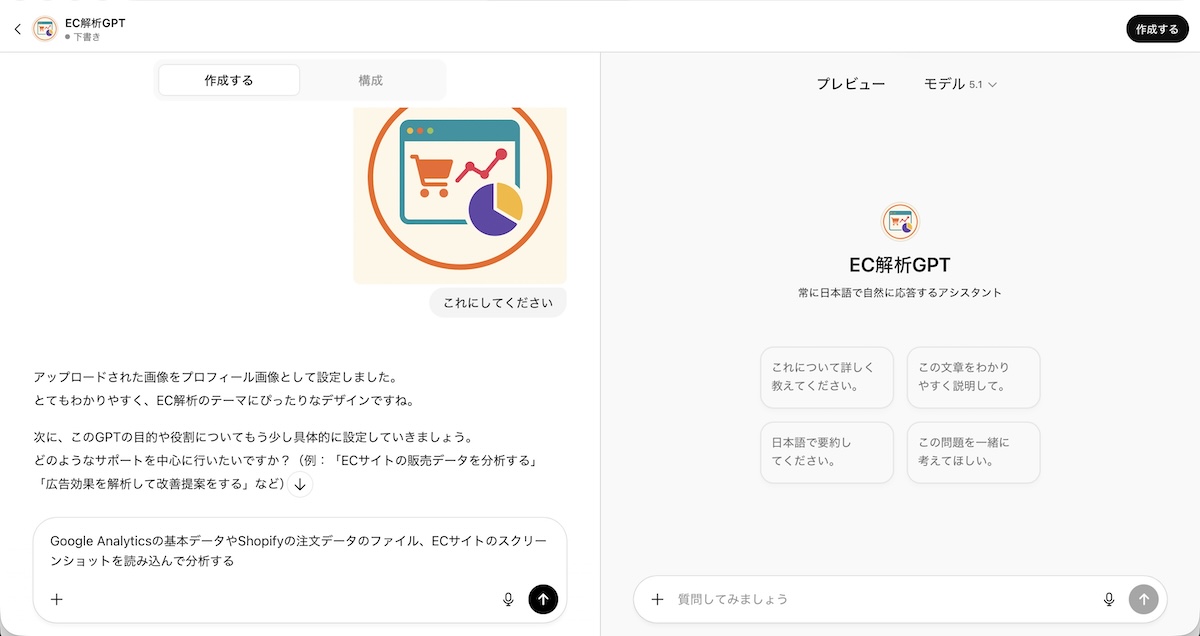Screen dimensions: 1200x636
Task: Select the 日本語で要約してください suggestion chip
Action: tap(827, 452)
